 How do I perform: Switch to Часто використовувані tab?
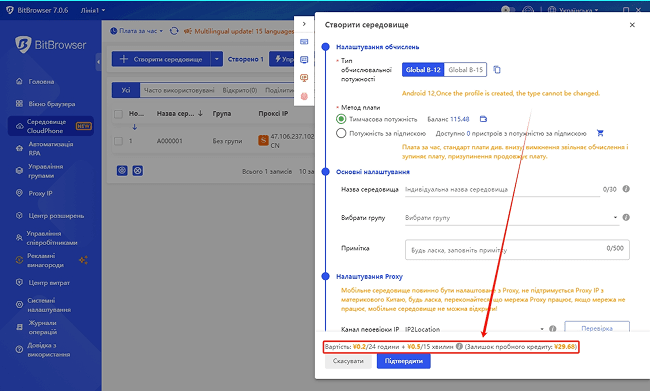[179, 90]
